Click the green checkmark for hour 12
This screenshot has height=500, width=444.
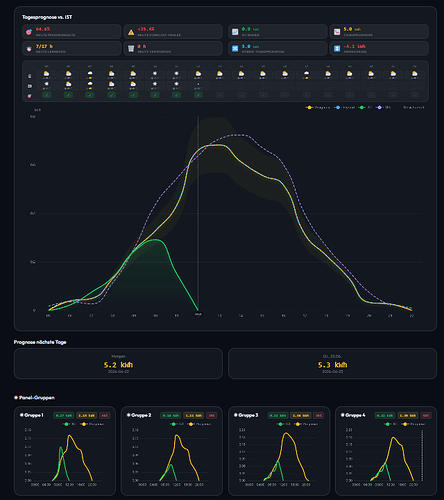198,95
